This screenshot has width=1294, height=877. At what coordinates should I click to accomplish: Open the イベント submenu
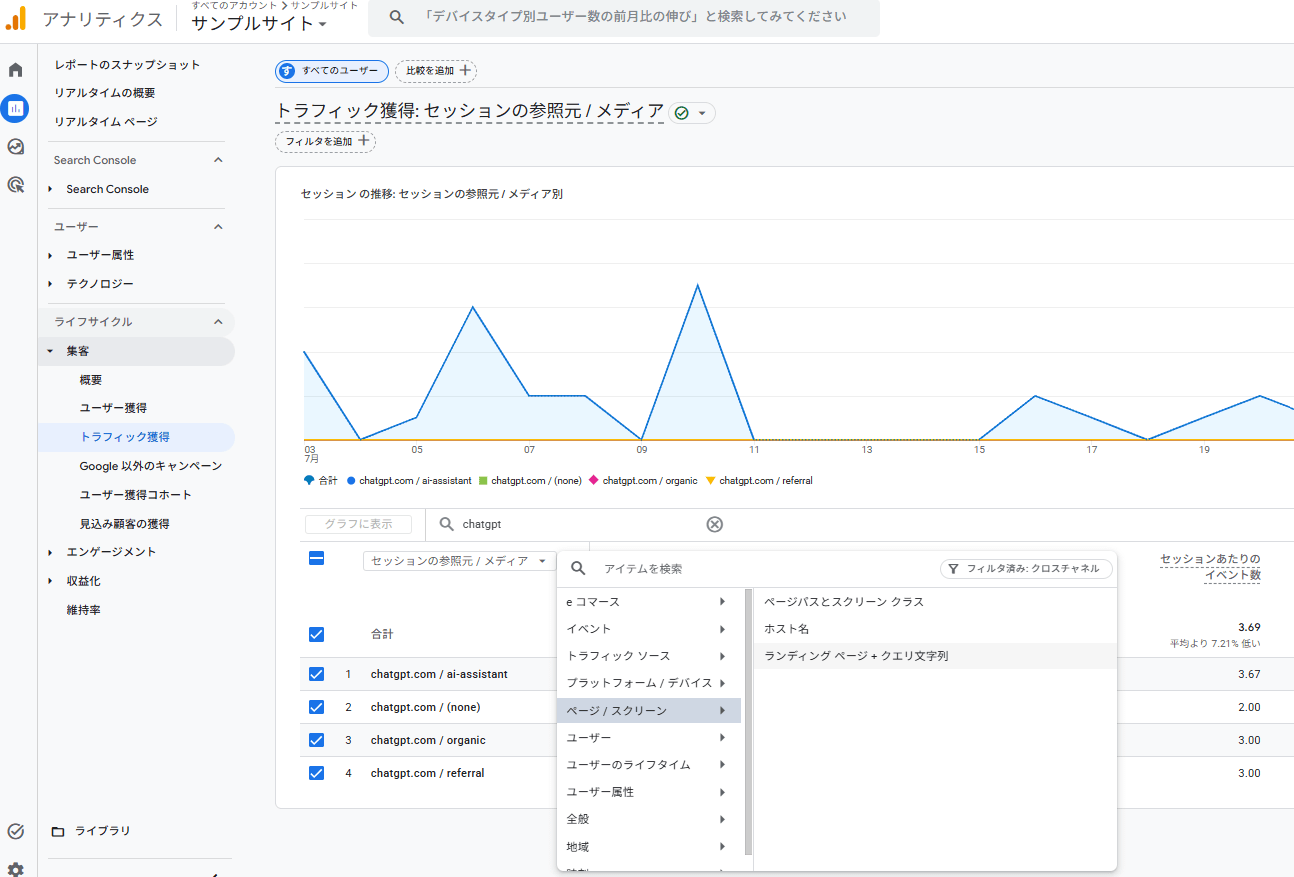648,629
